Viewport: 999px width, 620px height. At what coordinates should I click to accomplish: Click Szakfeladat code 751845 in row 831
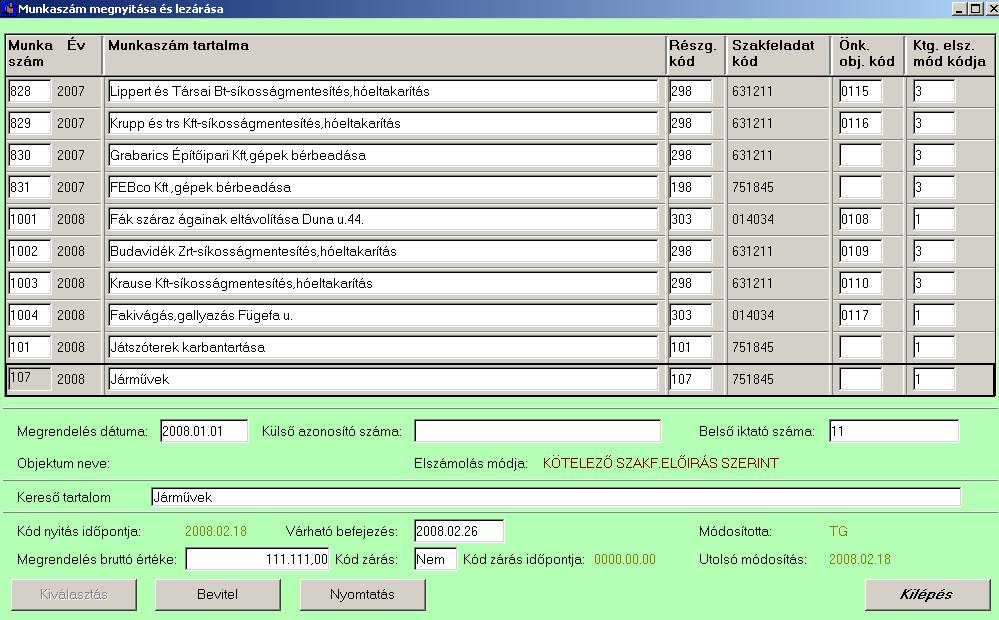(752, 187)
